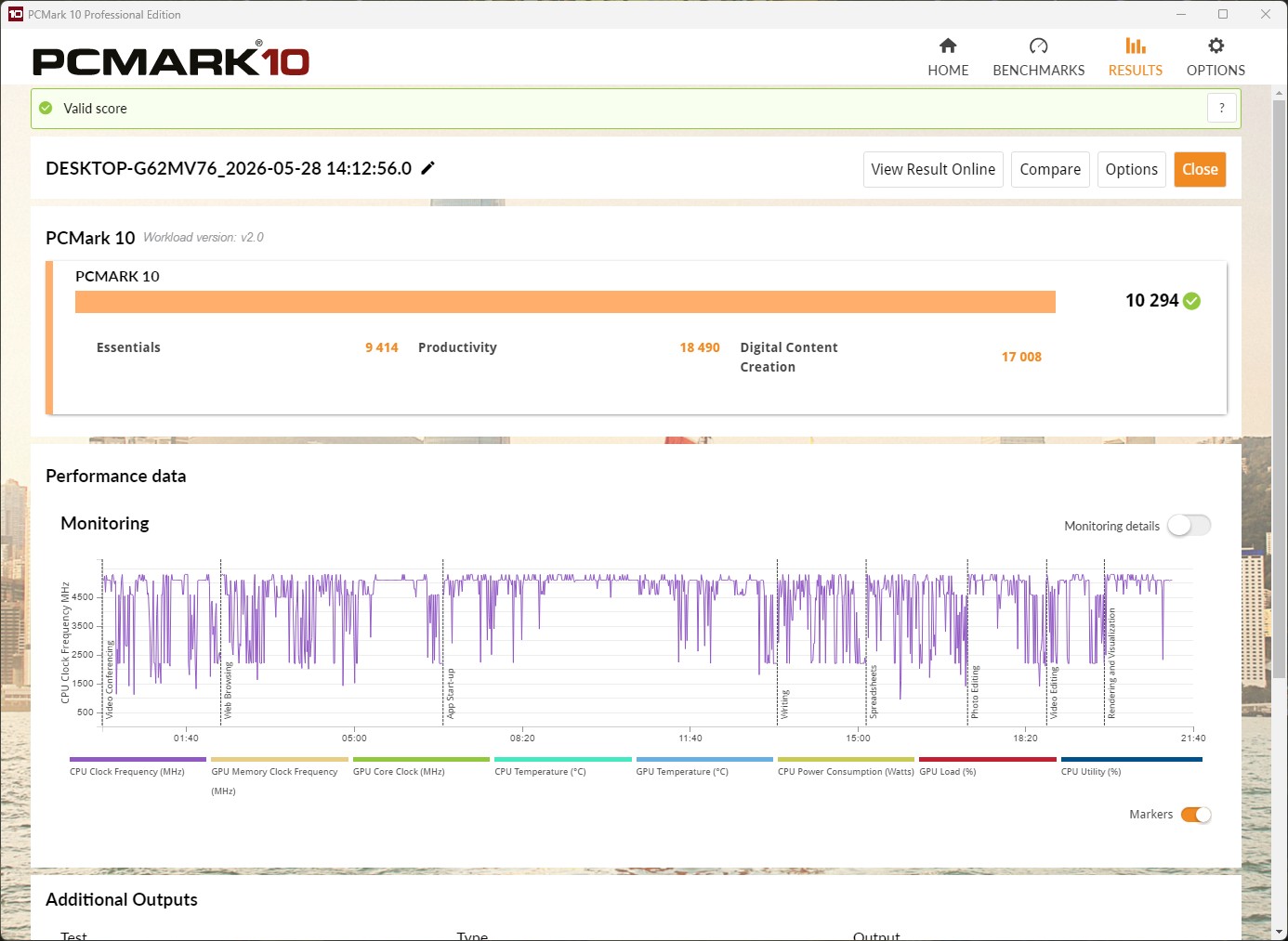
Task: Click the orange PCMARK 10 score bar
Action: 565,302
